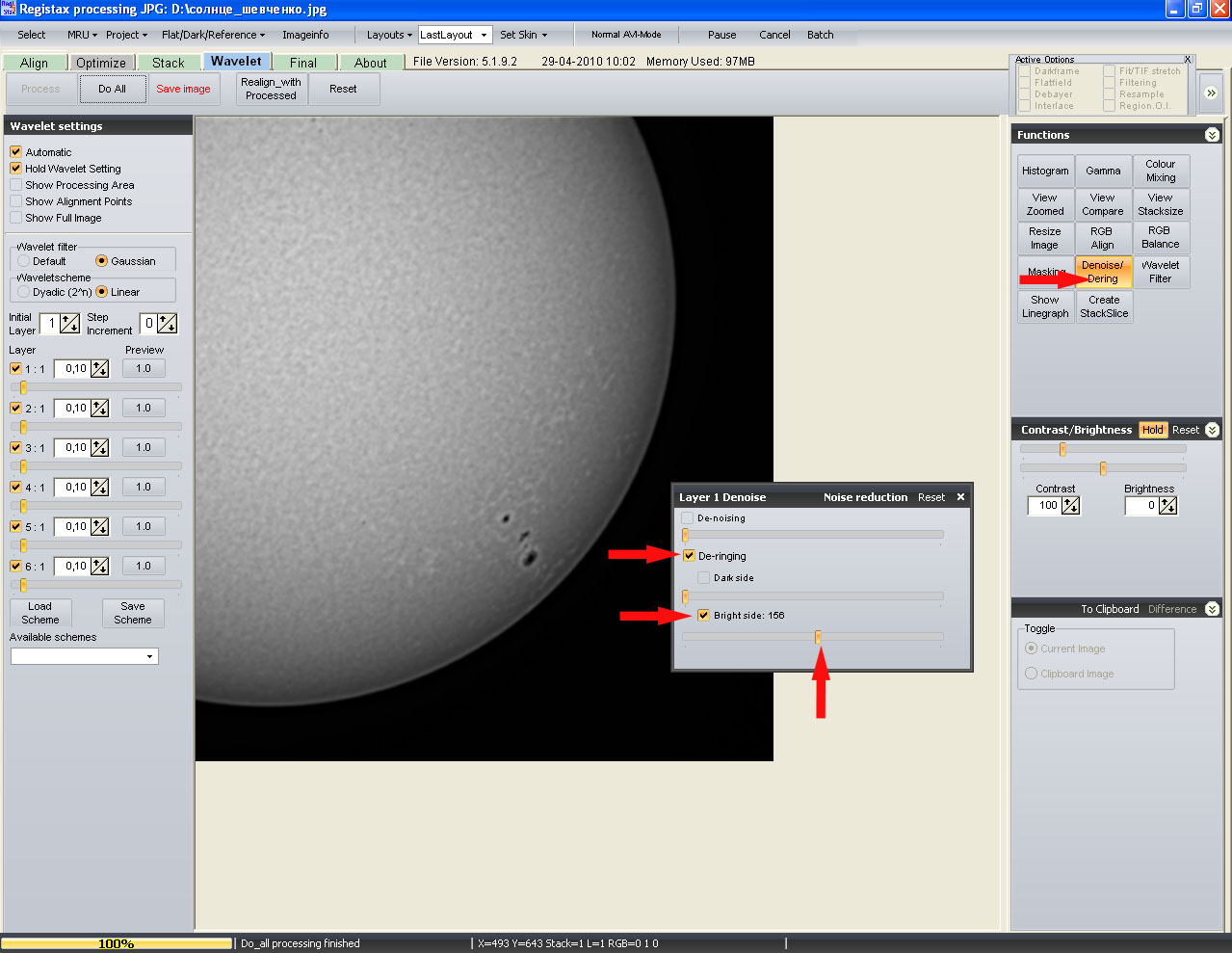Click the Histogram function button
1232x953 pixels.
point(1045,171)
